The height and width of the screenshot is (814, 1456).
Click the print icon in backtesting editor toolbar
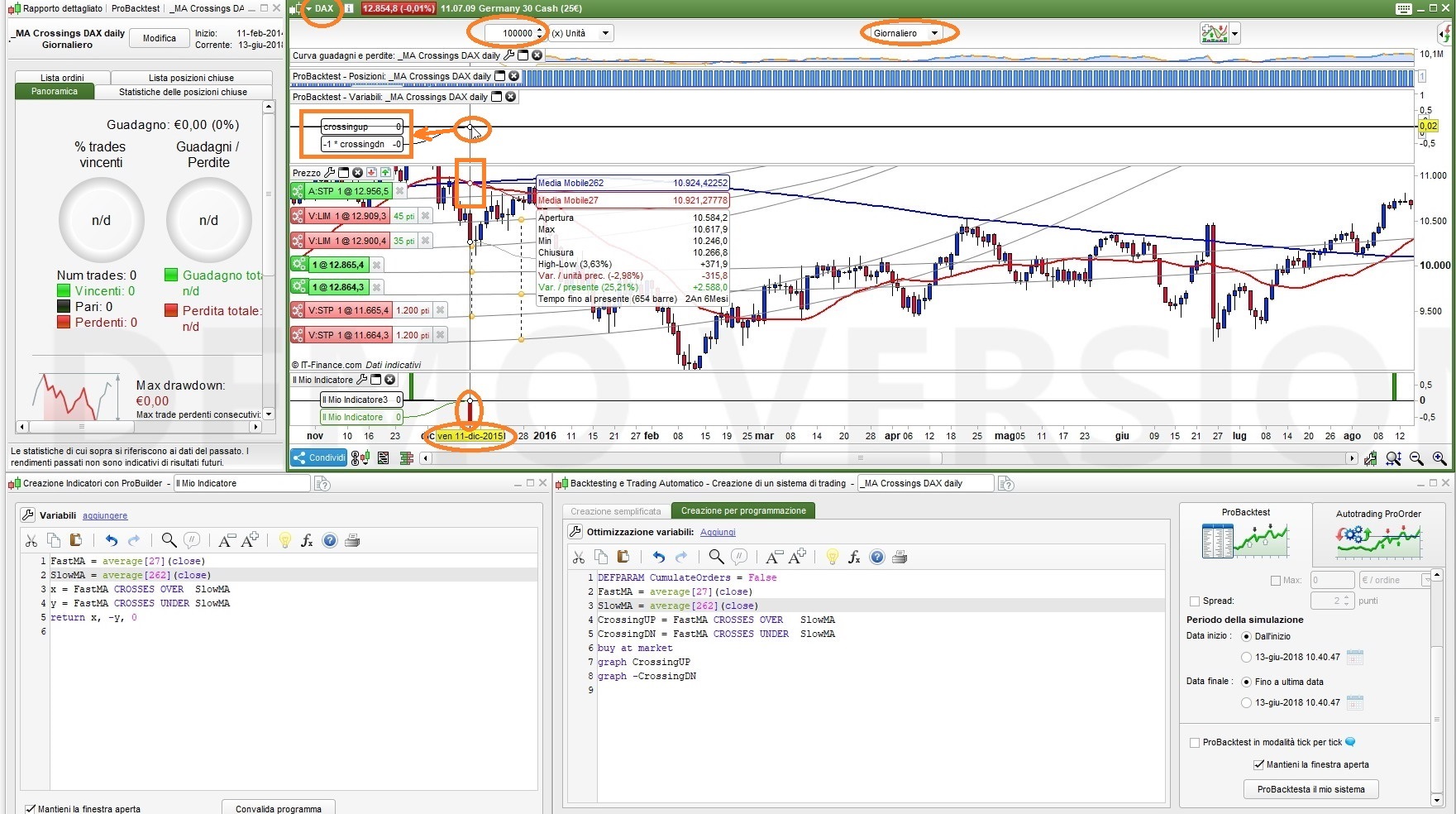point(900,558)
